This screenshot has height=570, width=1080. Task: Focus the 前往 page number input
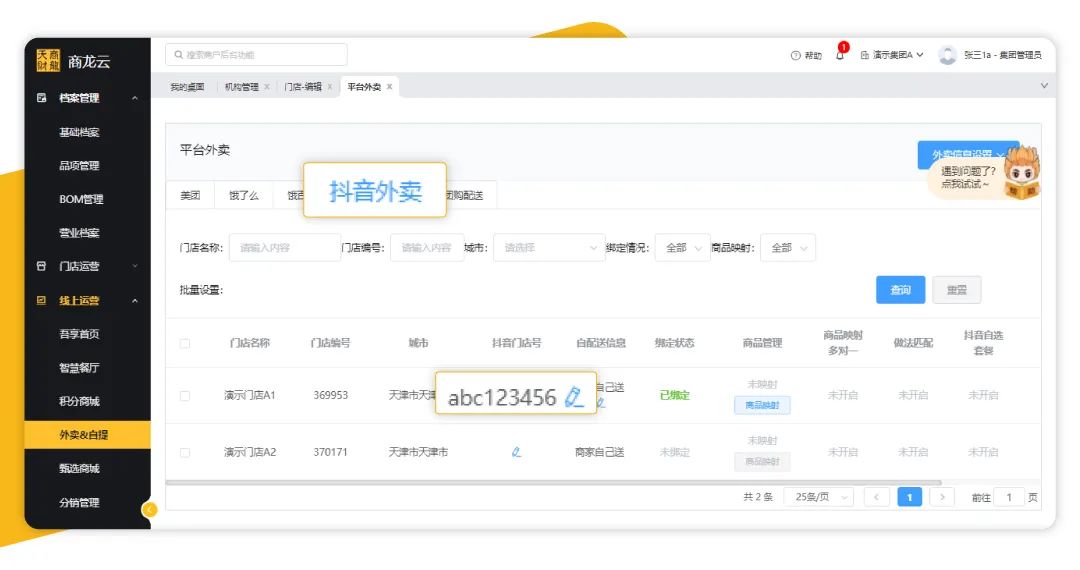[1009, 497]
